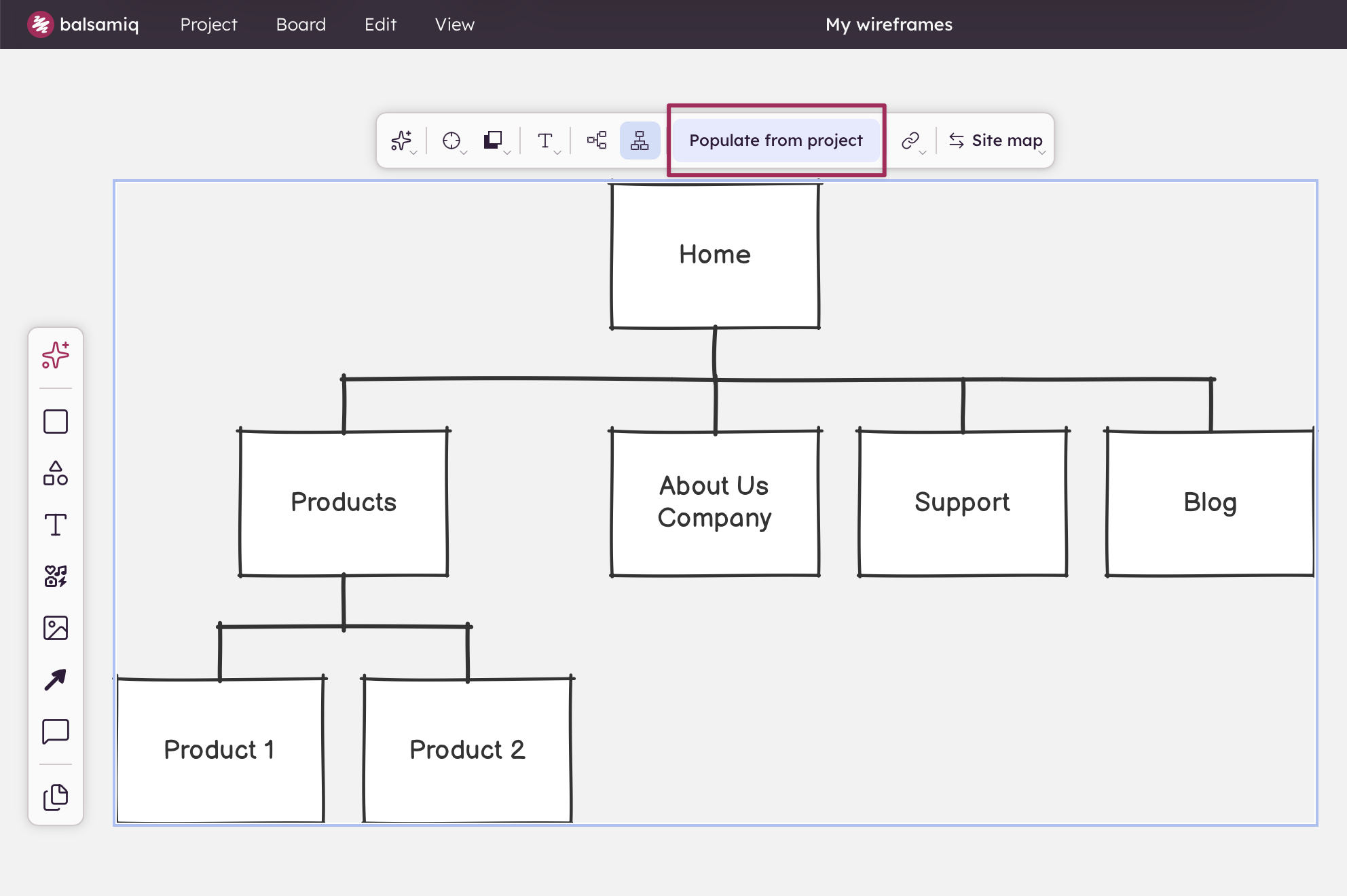Select the Products node

[x=344, y=502]
